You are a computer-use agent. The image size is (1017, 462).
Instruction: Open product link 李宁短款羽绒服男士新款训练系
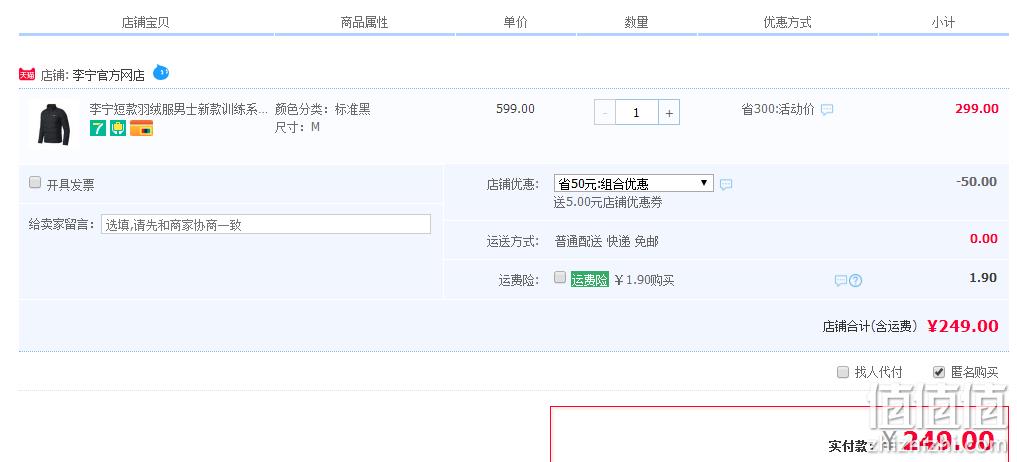pyautogui.click(x=178, y=109)
